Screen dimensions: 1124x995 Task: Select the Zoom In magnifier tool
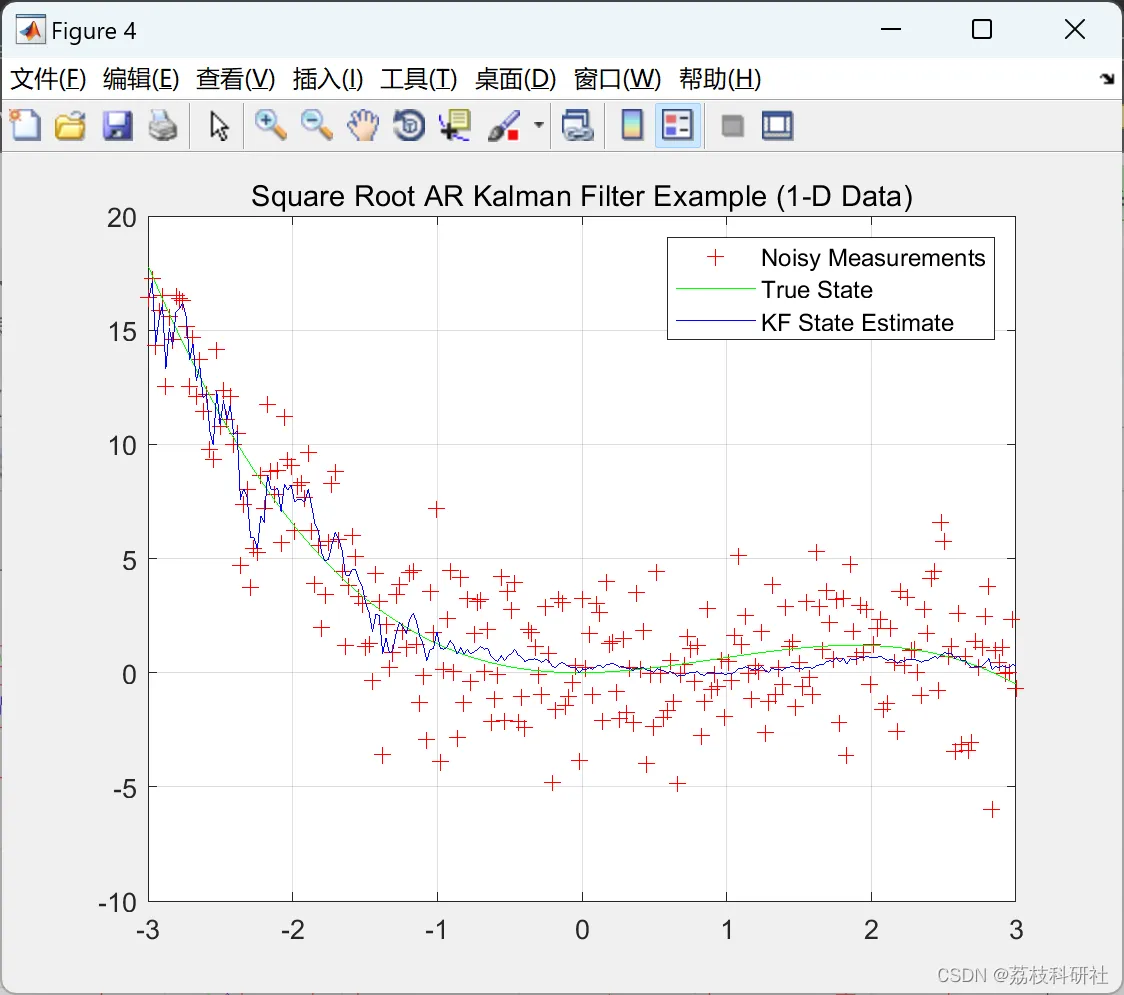click(271, 125)
